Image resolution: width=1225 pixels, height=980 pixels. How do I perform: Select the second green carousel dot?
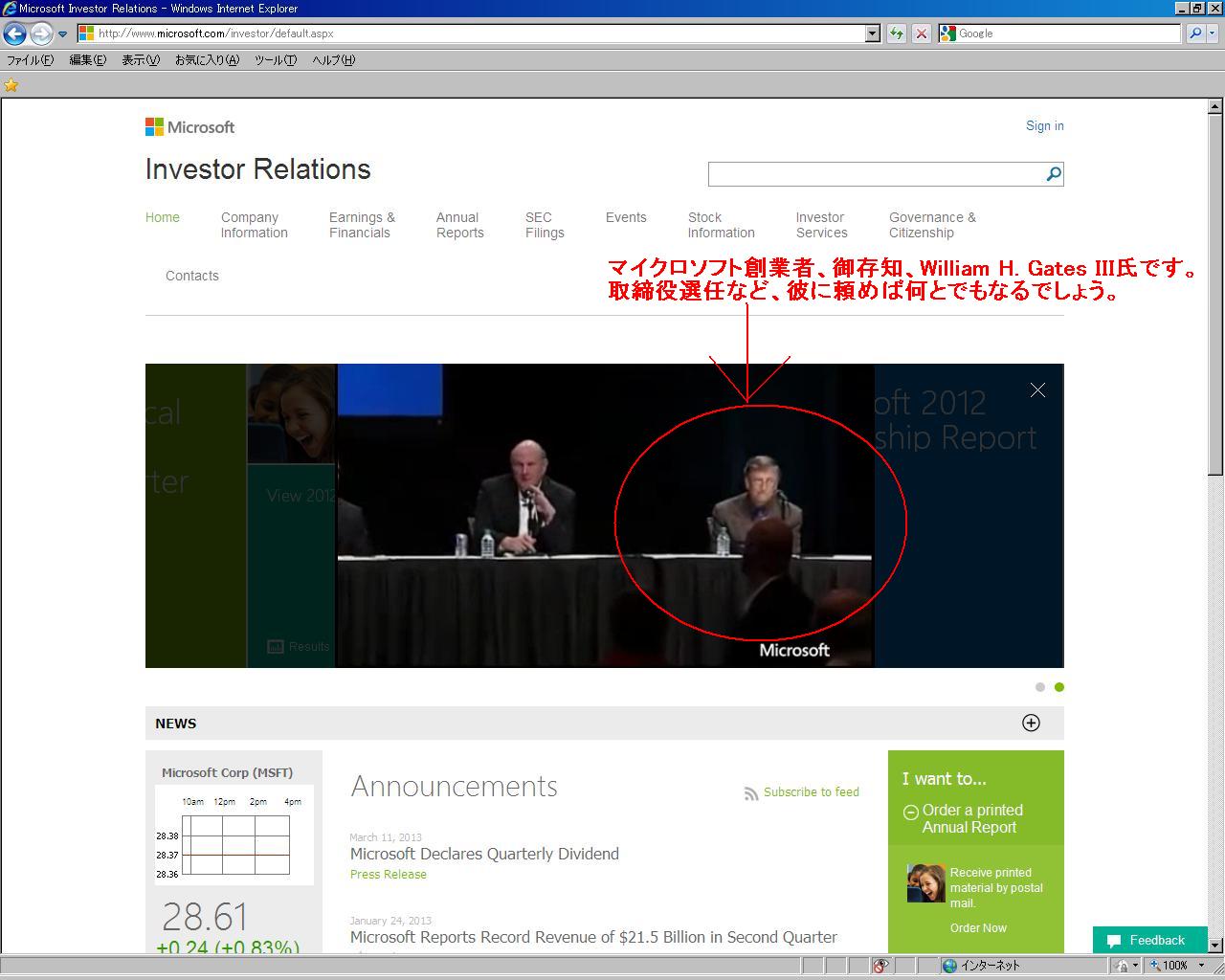[x=1059, y=687]
